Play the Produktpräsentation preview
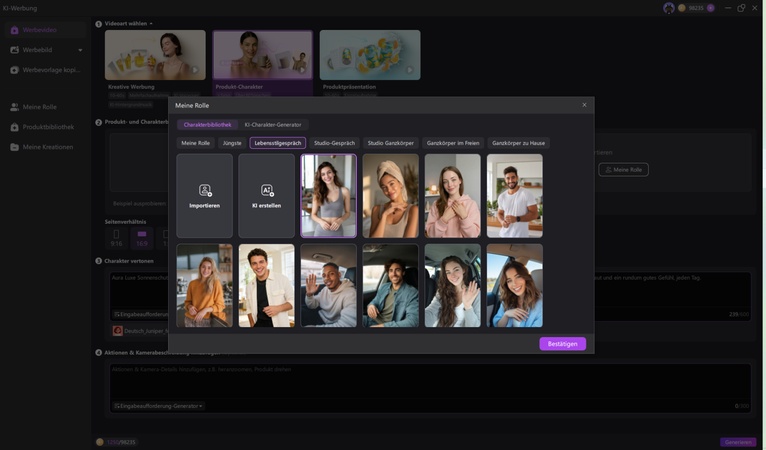 tap(409, 70)
